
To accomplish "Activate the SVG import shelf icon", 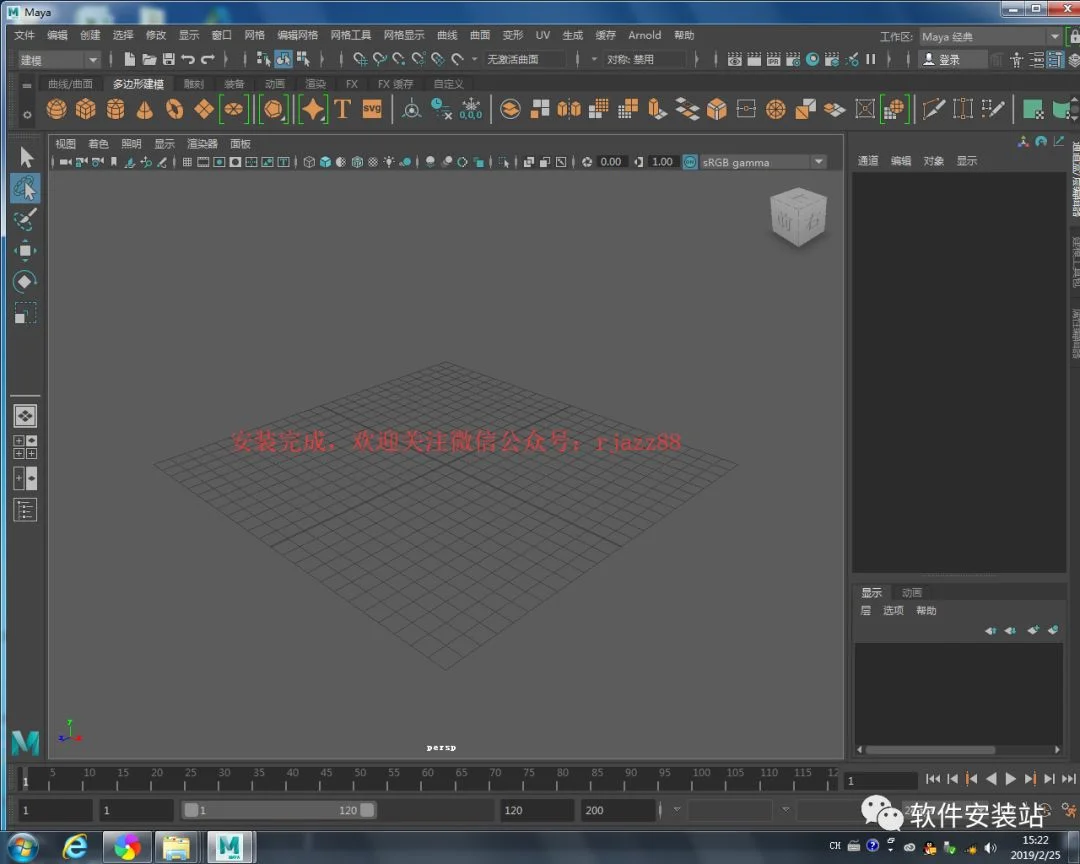I will [372, 109].
